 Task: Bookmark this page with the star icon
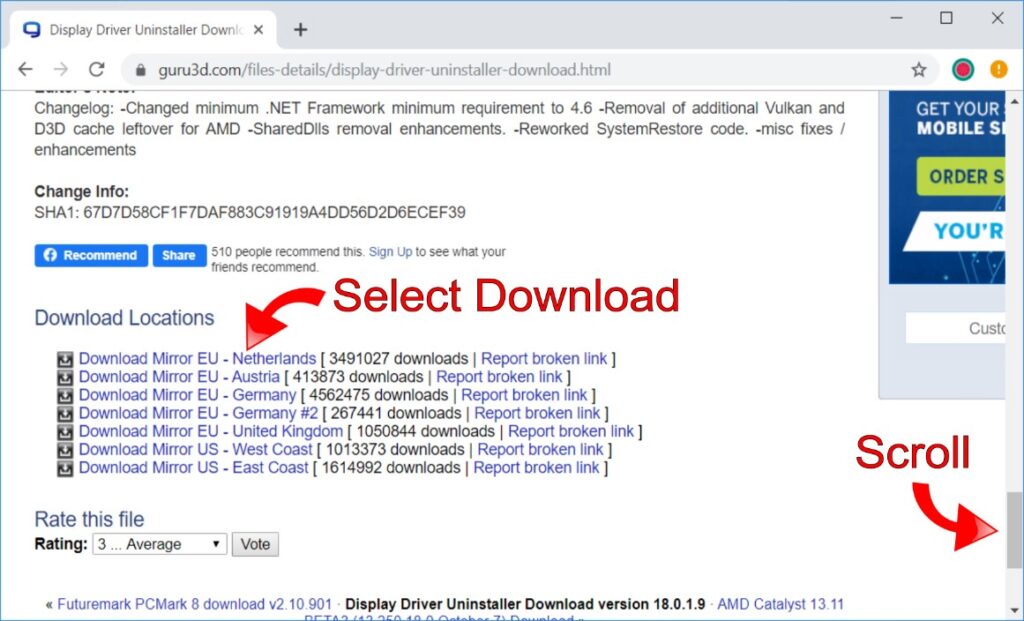(x=918, y=70)
